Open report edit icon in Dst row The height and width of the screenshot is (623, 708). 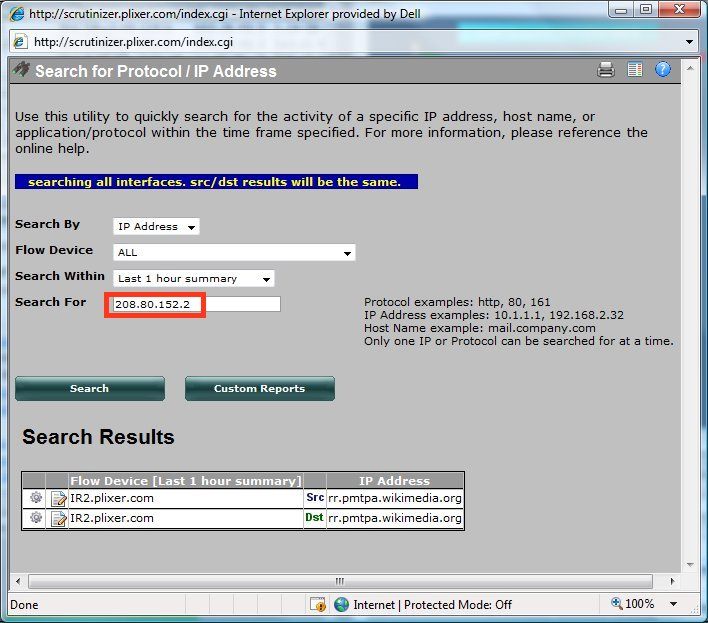click(x=58, y=518)
